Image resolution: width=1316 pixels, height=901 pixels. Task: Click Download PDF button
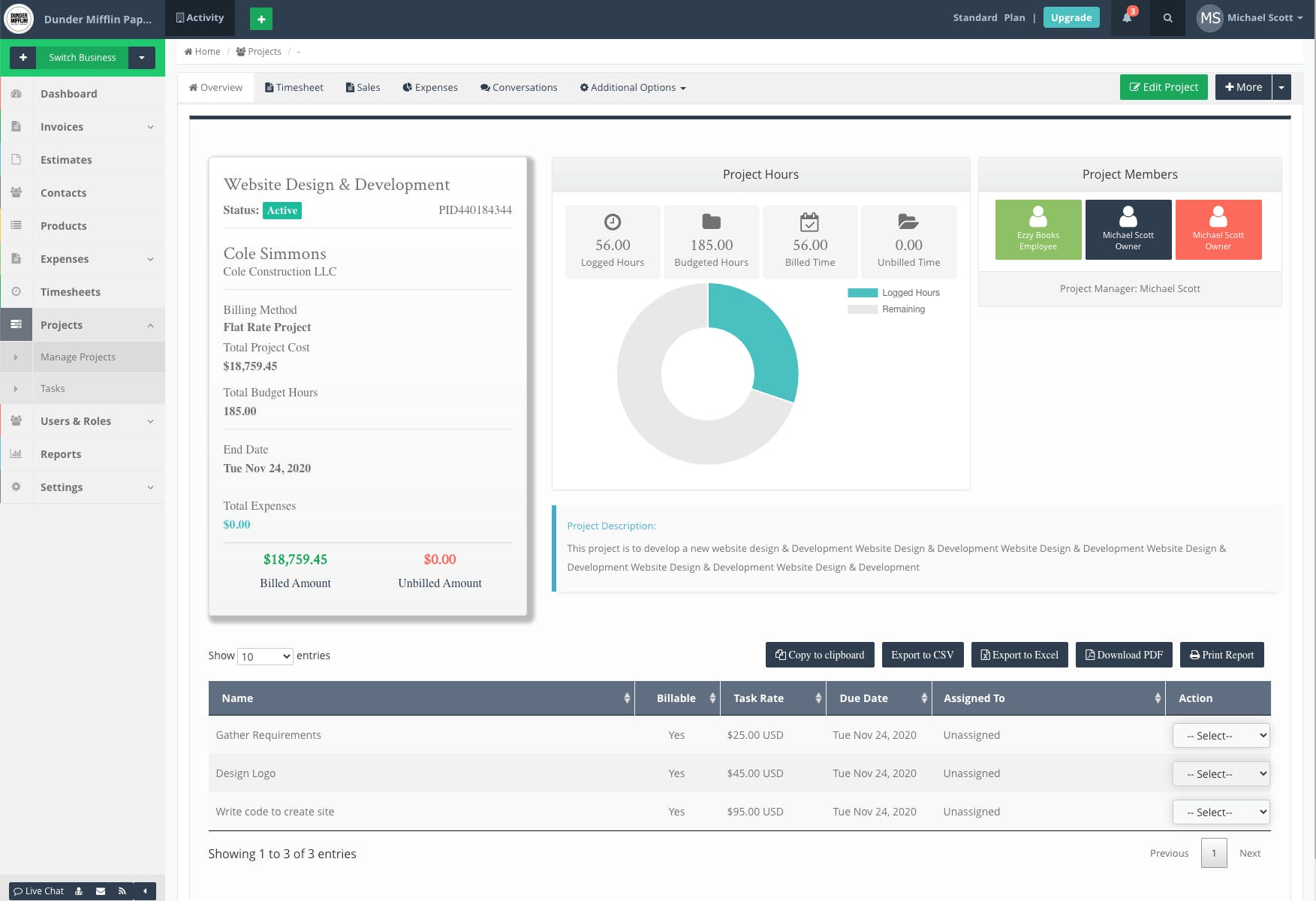(x=1124, y=655)
